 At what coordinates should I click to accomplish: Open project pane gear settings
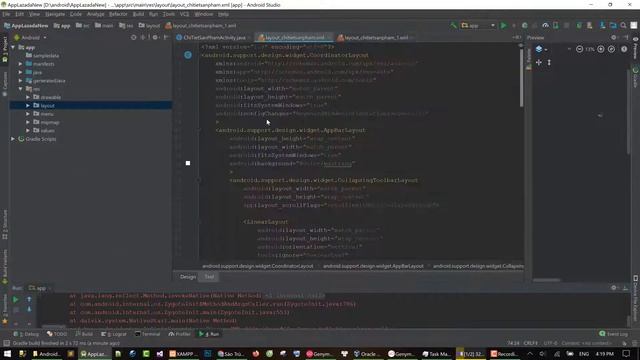pyautogui.click(x=155, y=37)
